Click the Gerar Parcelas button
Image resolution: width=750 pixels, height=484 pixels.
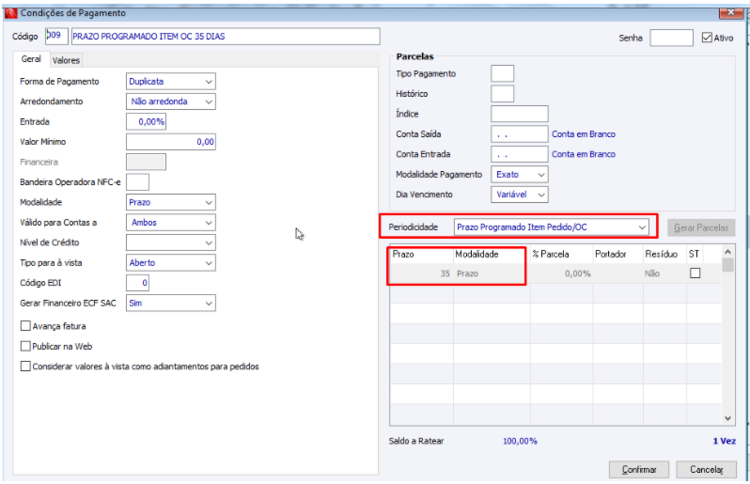(701, 228)
